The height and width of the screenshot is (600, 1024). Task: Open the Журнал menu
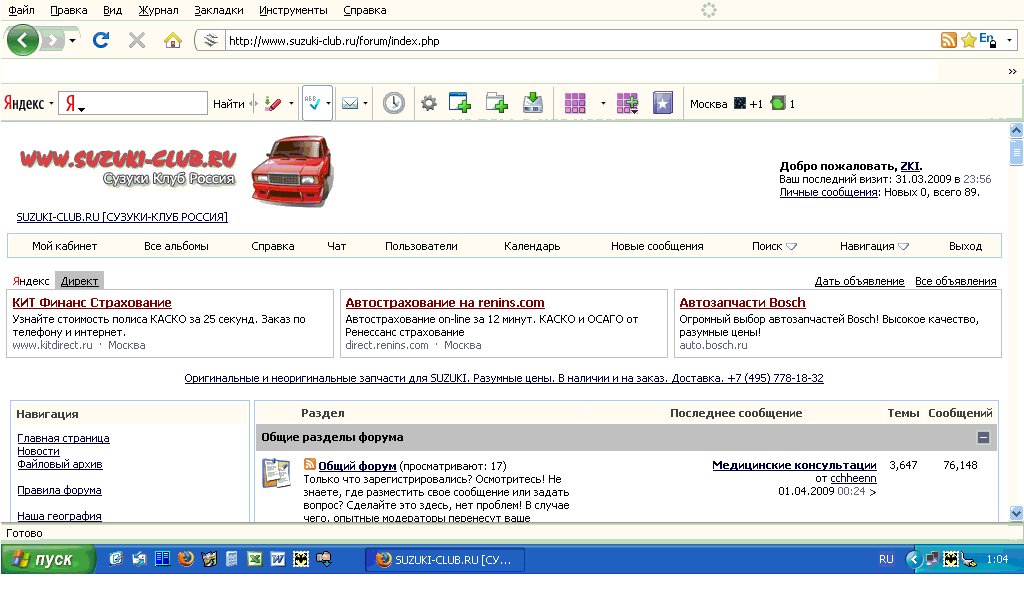(x=158, y=10)
